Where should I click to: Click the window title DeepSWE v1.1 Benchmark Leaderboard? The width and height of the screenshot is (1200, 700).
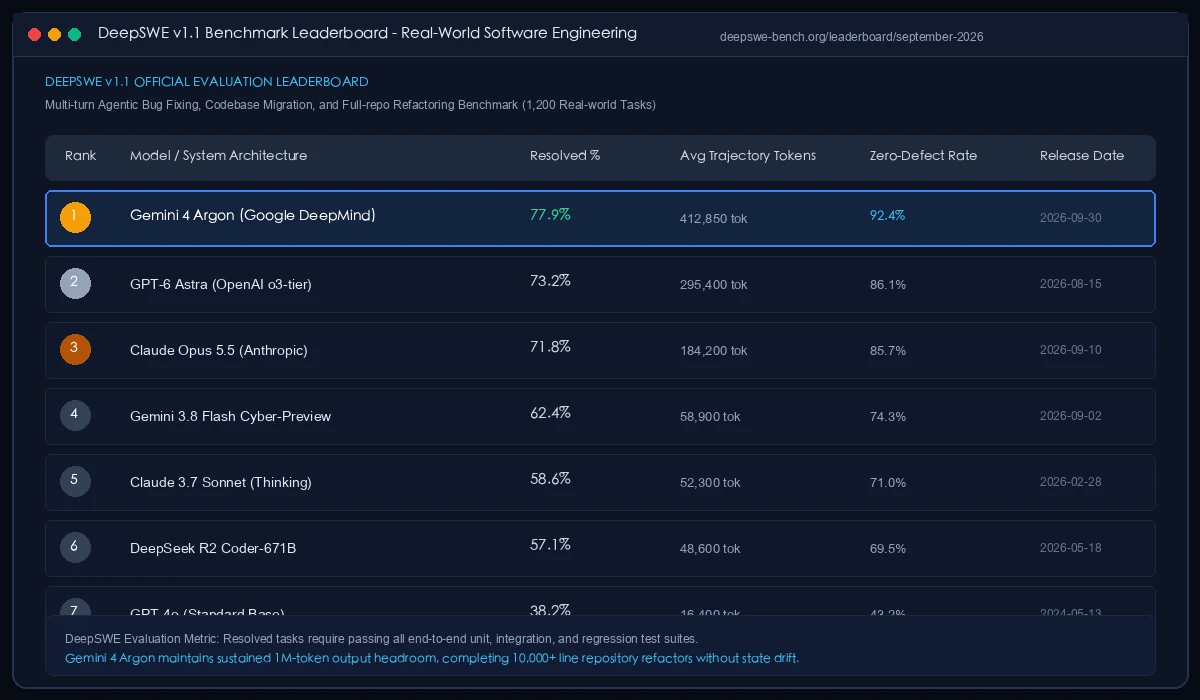click(x=367, y=33)
